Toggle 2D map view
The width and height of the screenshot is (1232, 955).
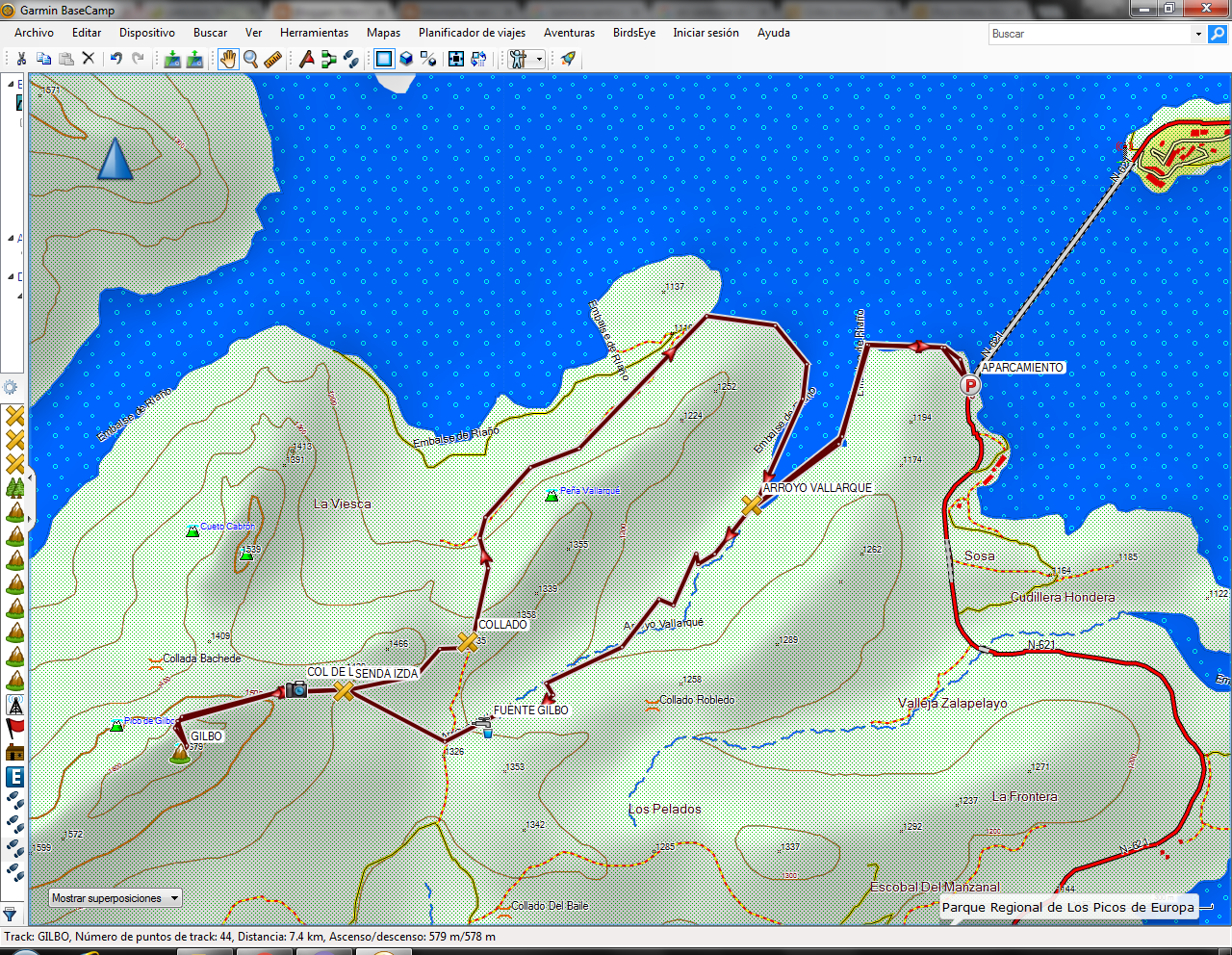pos(384,59)
